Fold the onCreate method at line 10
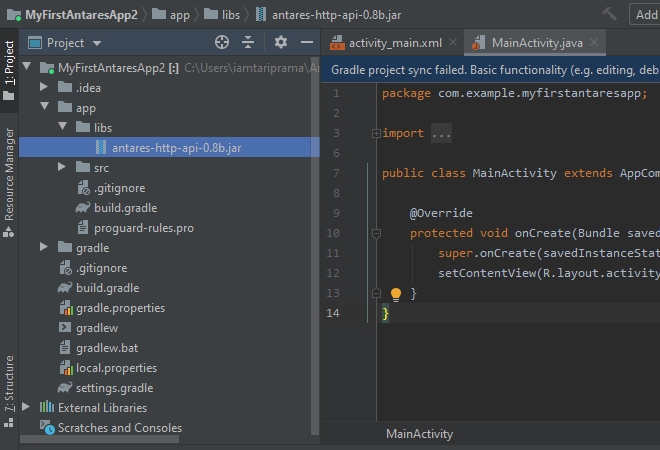This screenshot has height=450, width=660. pyautogui.click(x=375, y=233)
